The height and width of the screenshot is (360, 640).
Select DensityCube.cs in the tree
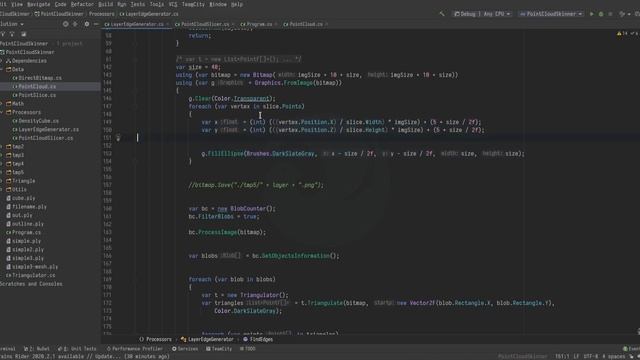click(36, 121)
